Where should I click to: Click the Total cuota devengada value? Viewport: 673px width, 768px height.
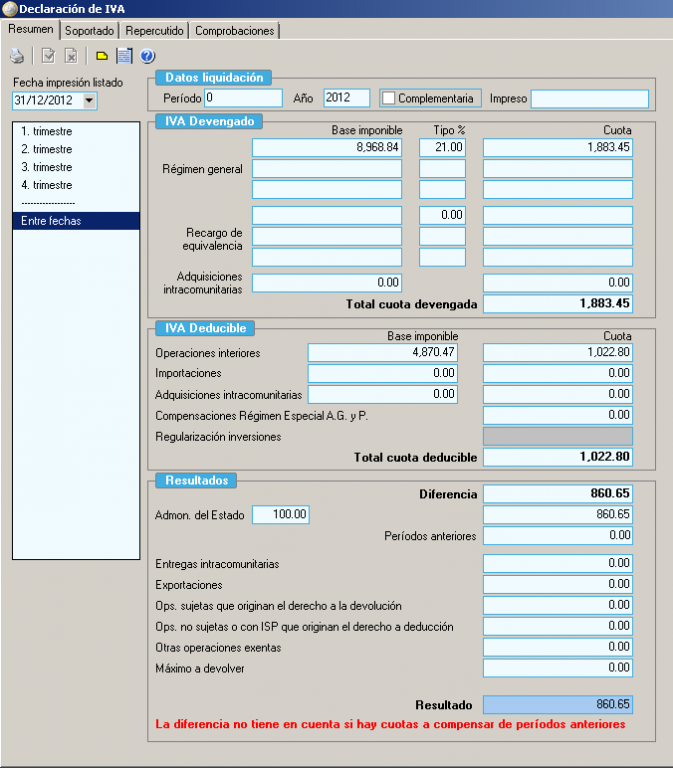point(558,304)
